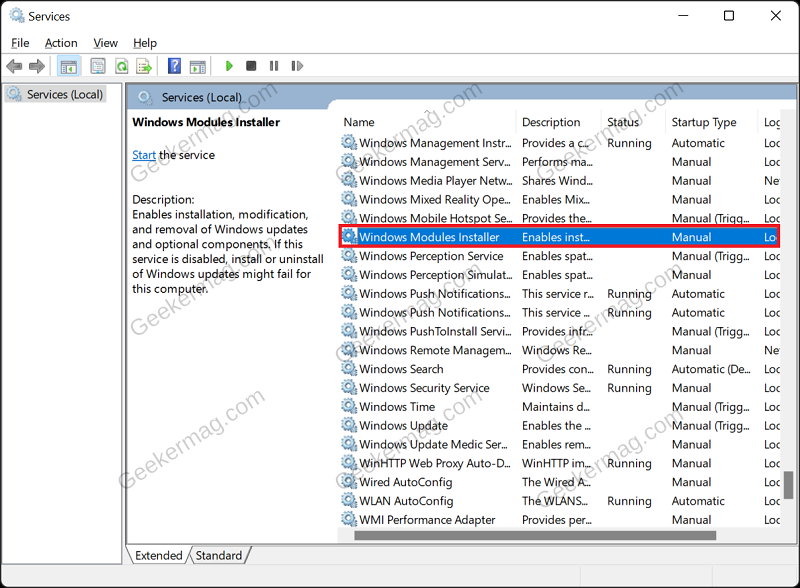Click the 'WinHTTP im...' description cell

click(556, 463)
